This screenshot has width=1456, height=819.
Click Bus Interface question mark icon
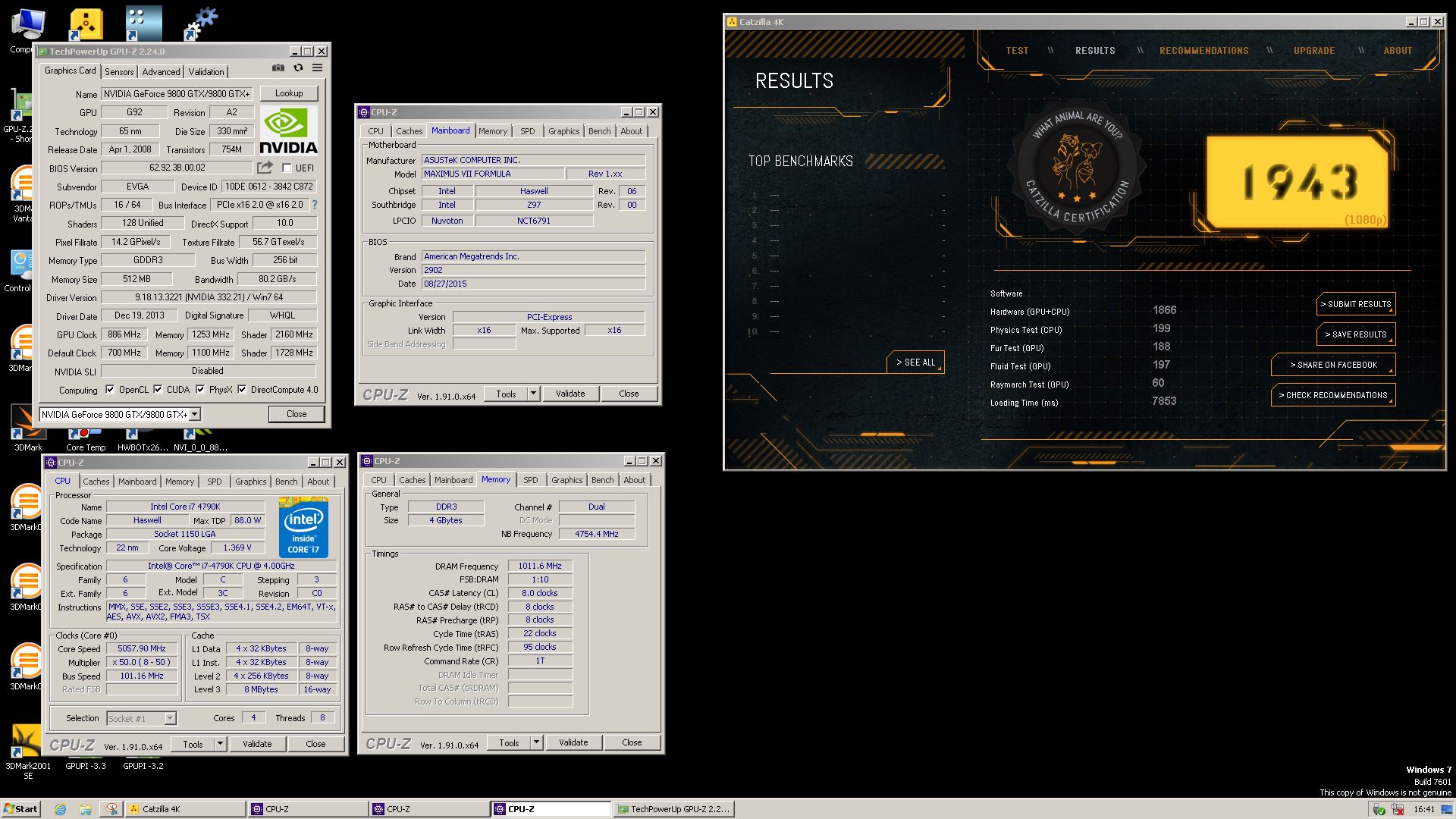(315, 205)
